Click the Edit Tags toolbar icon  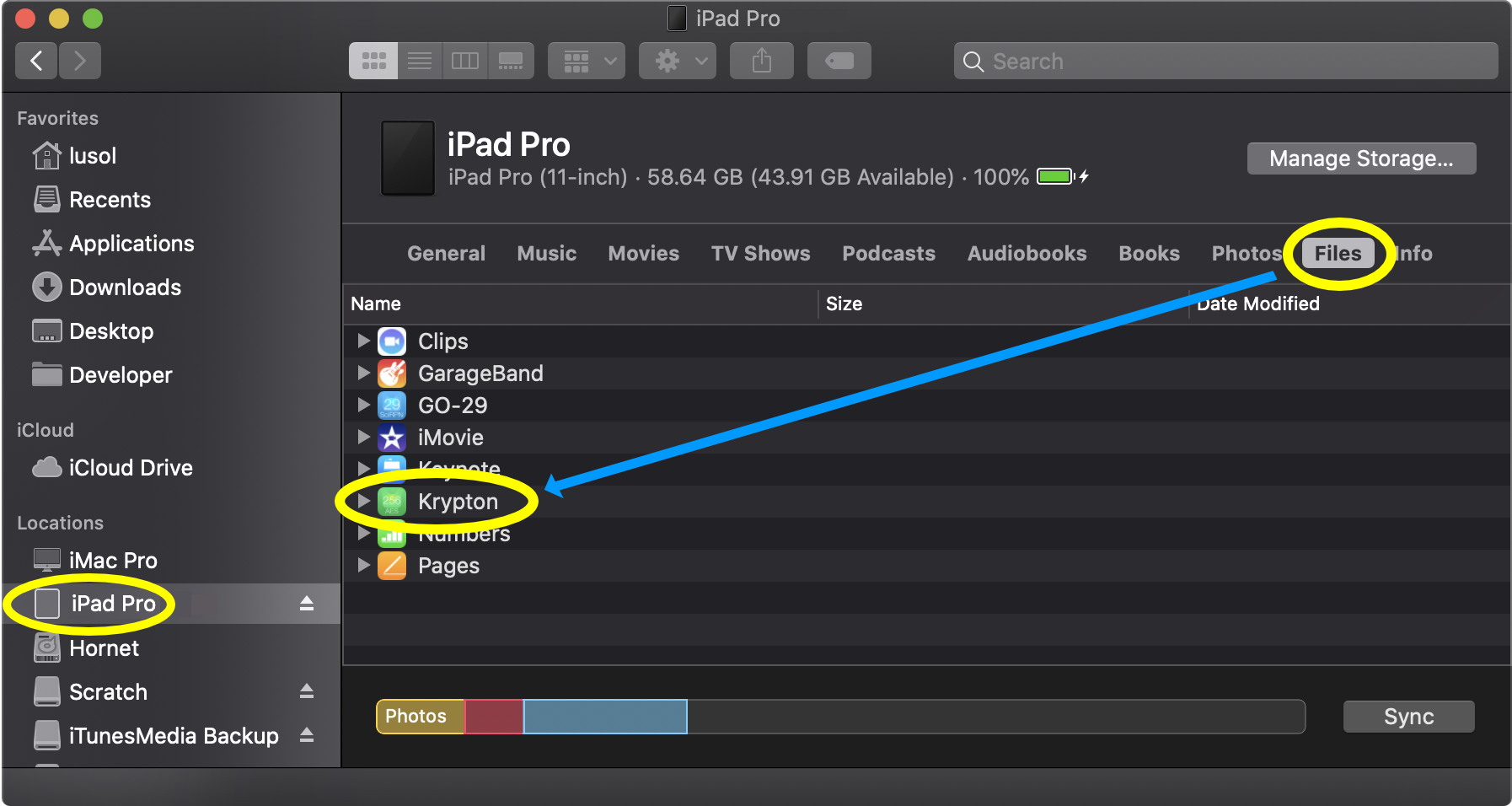(839, 61)
